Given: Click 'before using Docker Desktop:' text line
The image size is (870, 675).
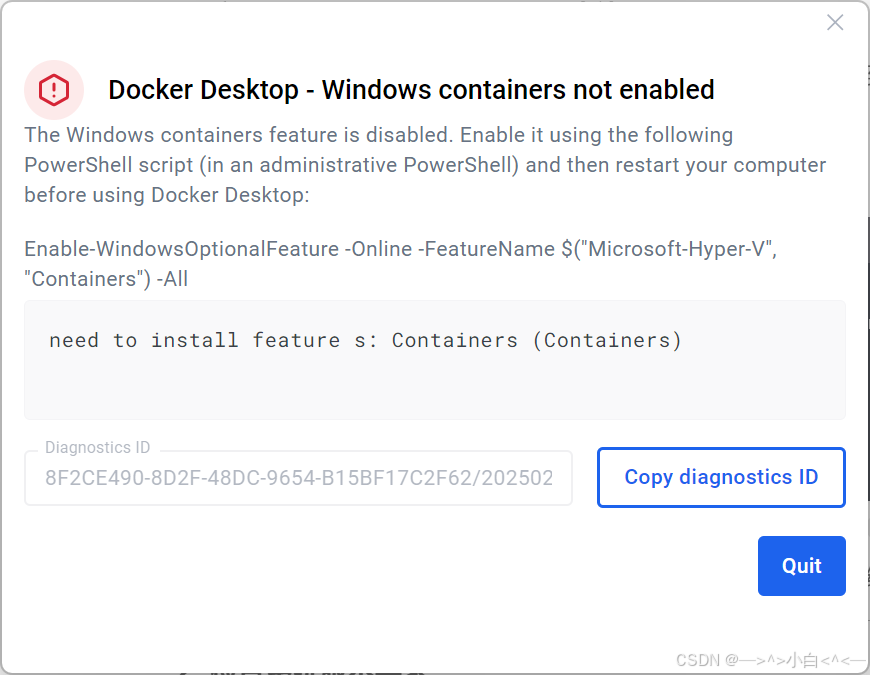Looking at the screenshot, I should pos(167,195).
